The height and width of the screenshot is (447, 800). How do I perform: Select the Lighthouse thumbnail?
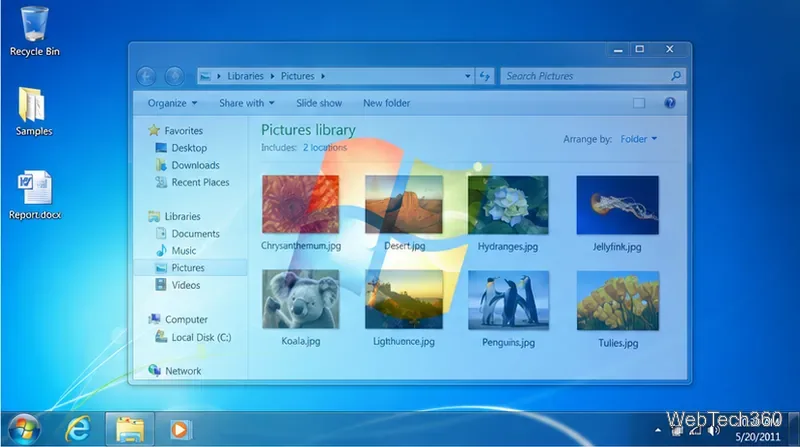point(404,300)
